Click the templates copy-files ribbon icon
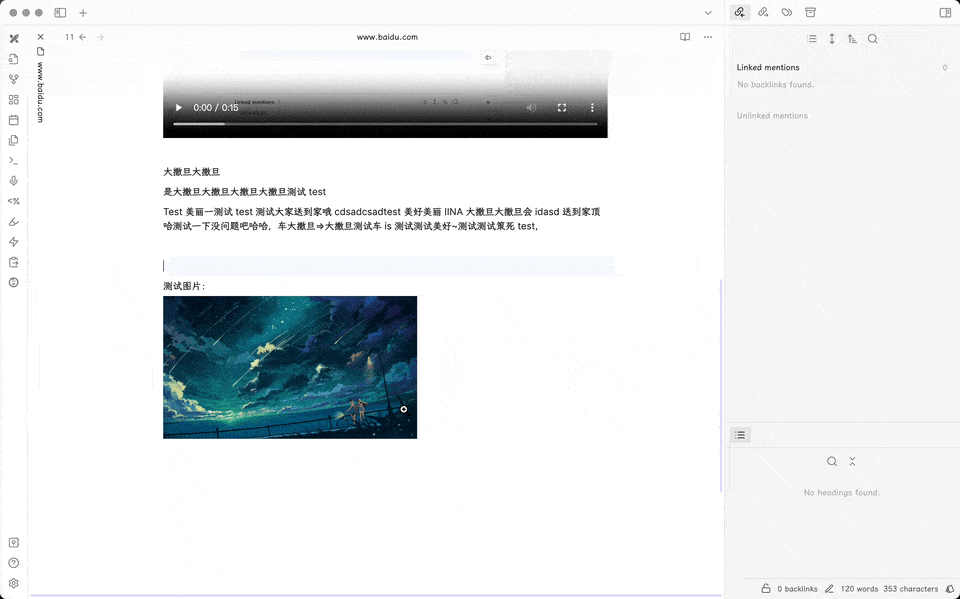The image size is (960, 599). coord(14,140)
